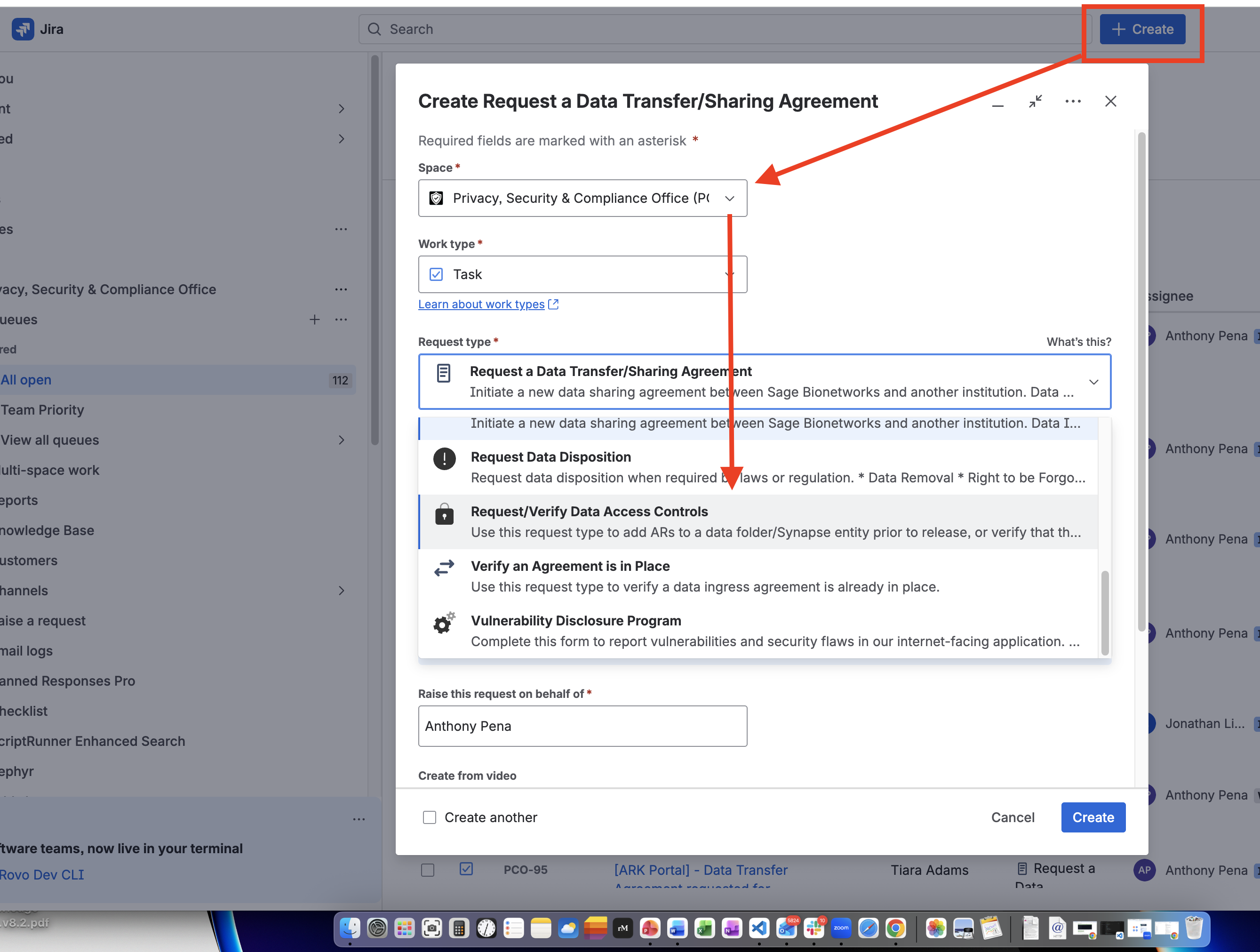The height and width of the screenshot is (952, 1260).
Task: Open the dialog's more options menu
Action: pos(1073,101)
